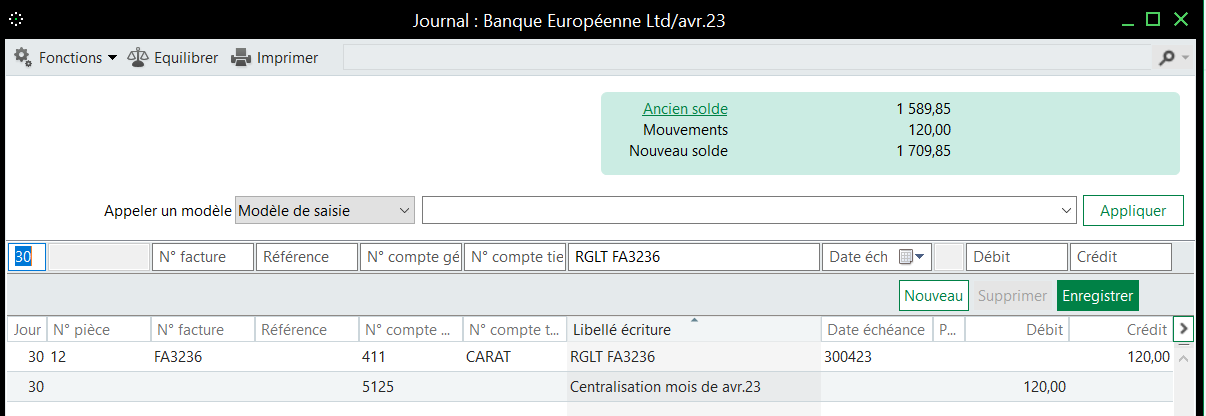Screen dimensions: 1206x416
Task: Click the Date échéance column header
Action: pos(877,329)
